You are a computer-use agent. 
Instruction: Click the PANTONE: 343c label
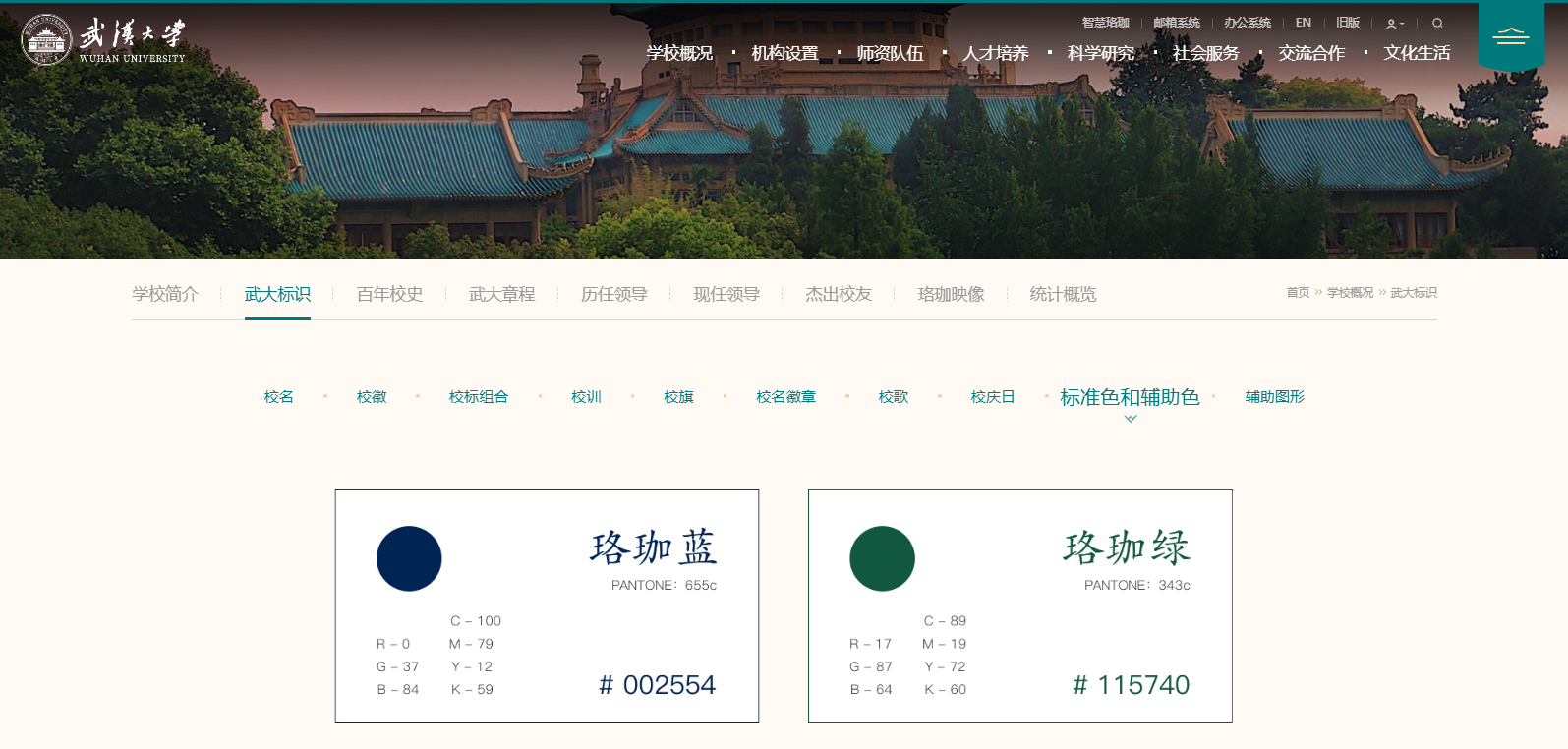coord(1137,586)
